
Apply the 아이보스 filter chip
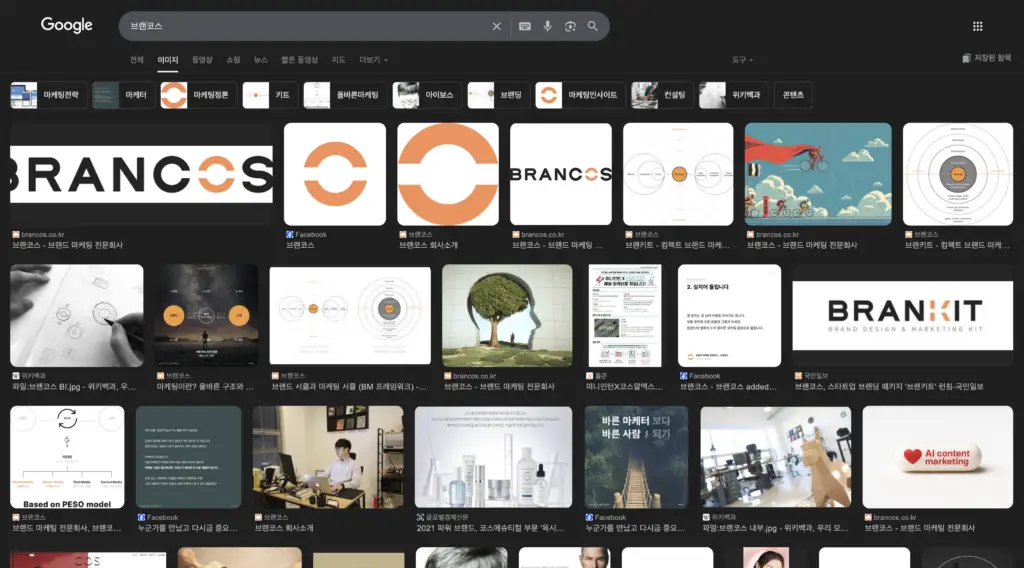[427, 95]
